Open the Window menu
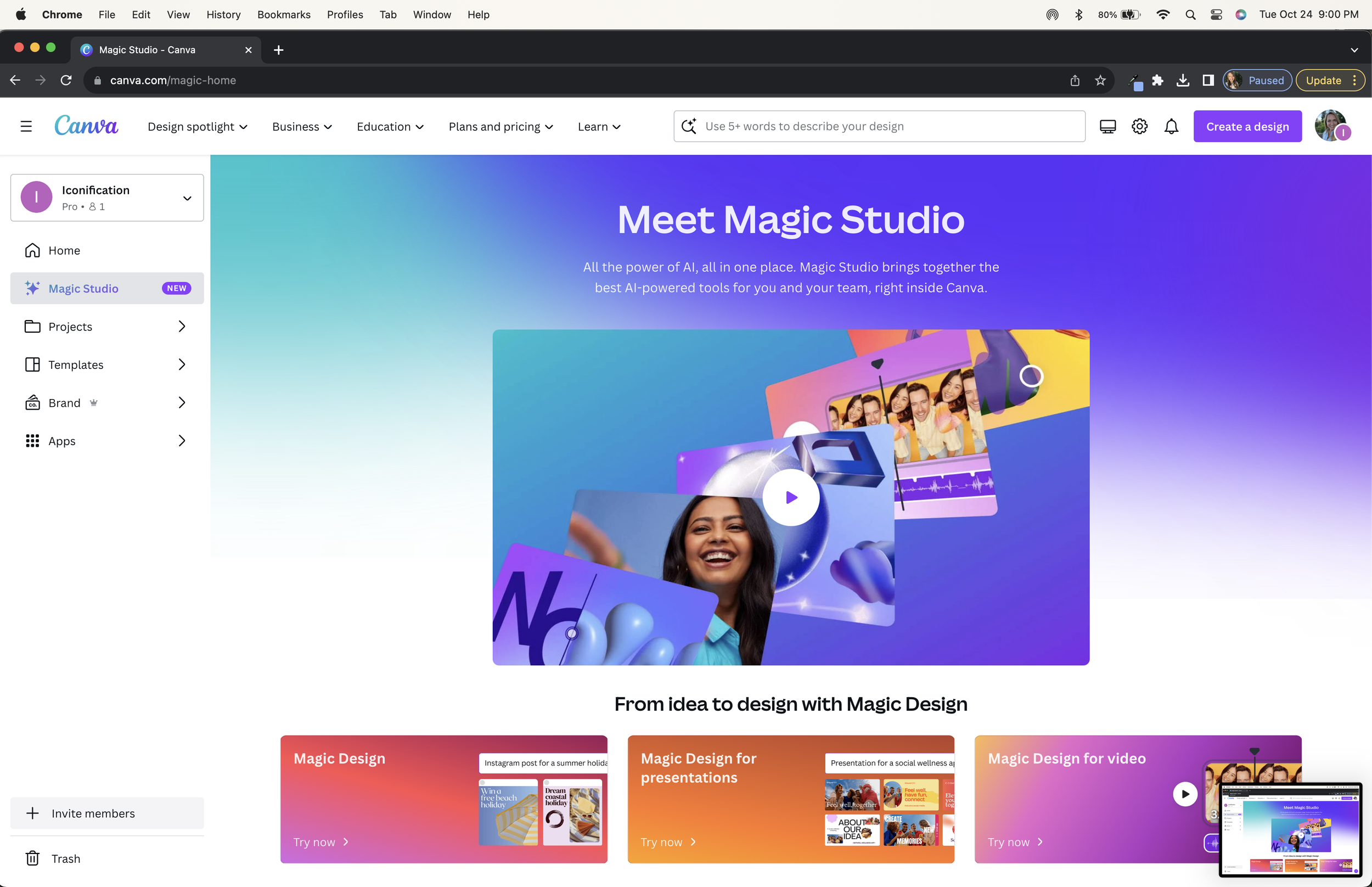Image resolution: width=1372 pixels, height=887 pixels. tap(432, 14)
